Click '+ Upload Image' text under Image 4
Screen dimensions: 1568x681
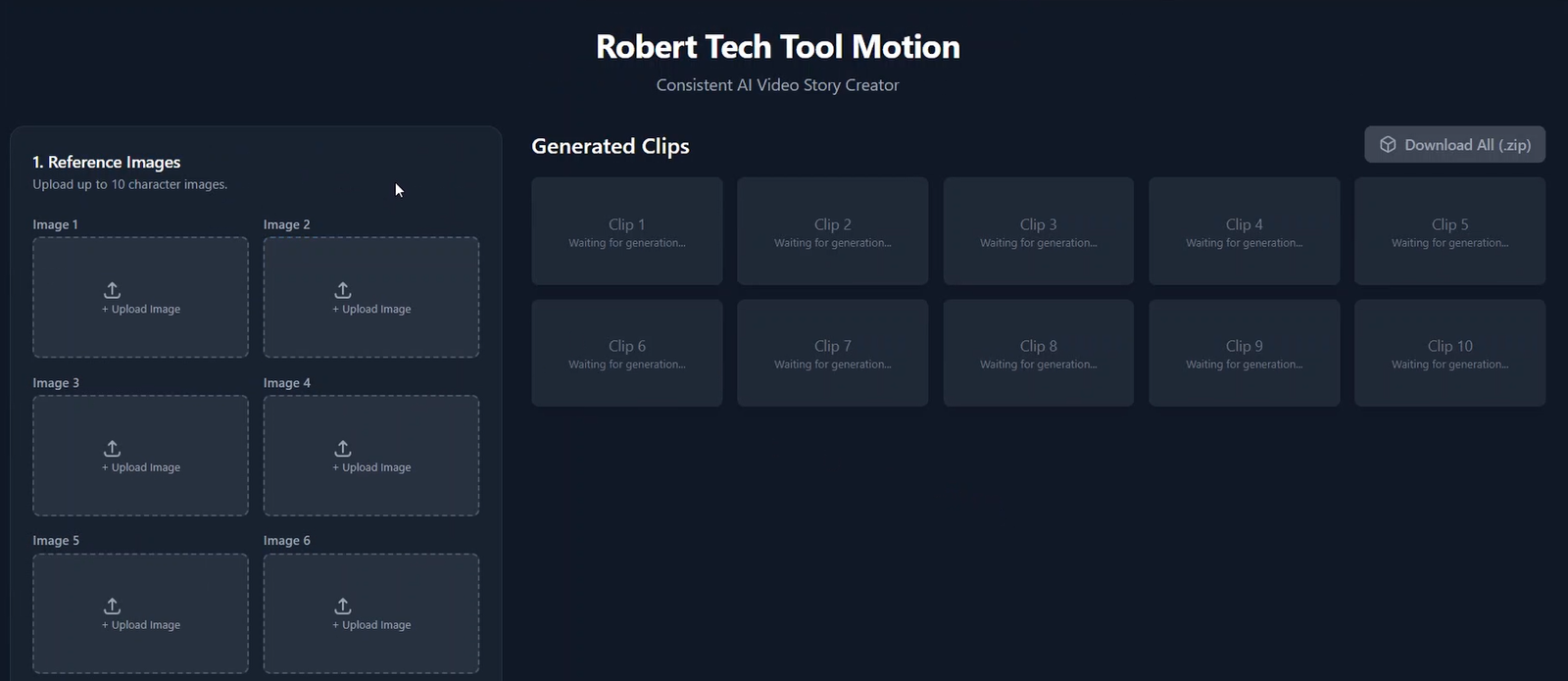[x=371, y=467]
